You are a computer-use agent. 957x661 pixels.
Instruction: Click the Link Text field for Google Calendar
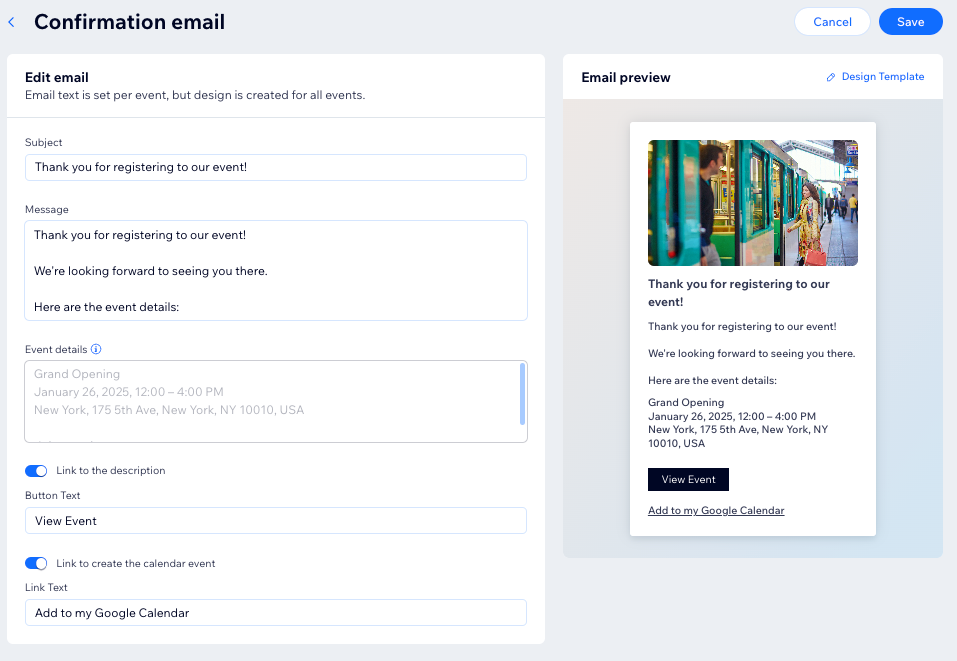276,613
